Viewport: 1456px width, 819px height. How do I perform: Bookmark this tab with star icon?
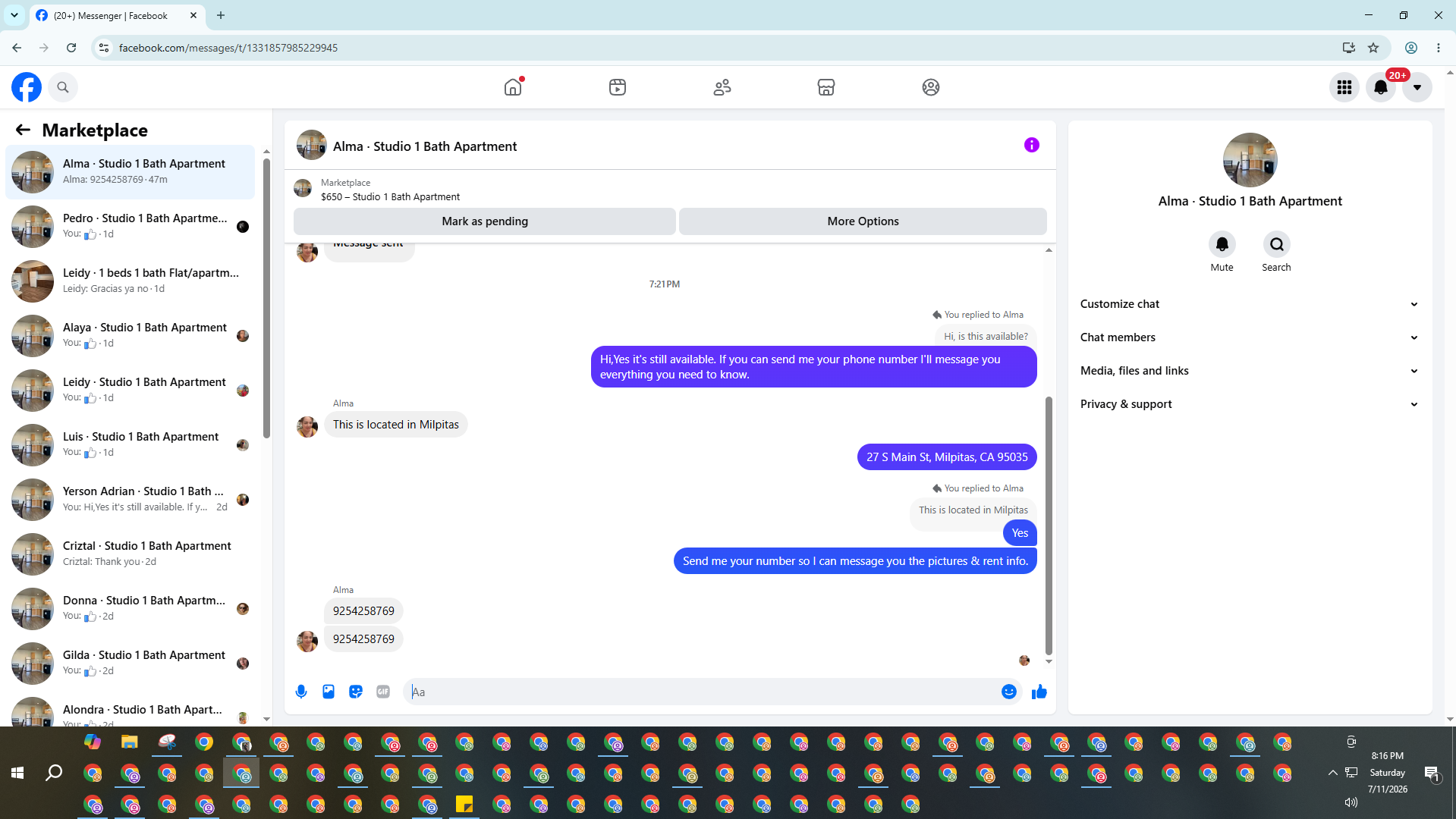(x=1373, y=48)
